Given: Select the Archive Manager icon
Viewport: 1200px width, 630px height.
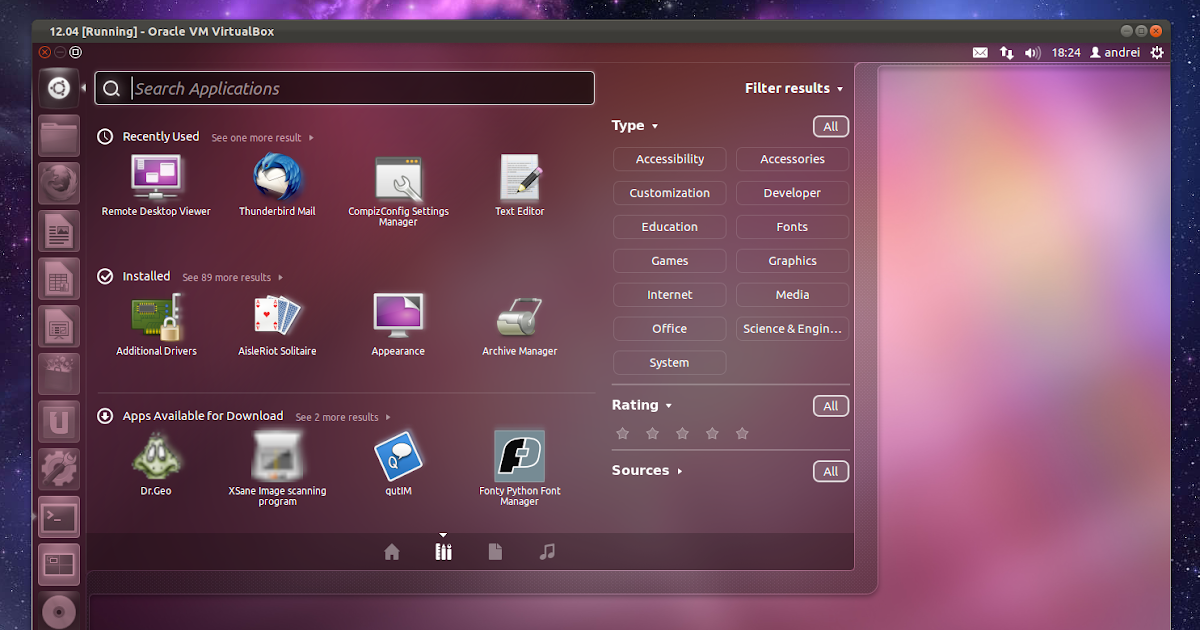Looking at the screenshot, I should tap(519, 320).
